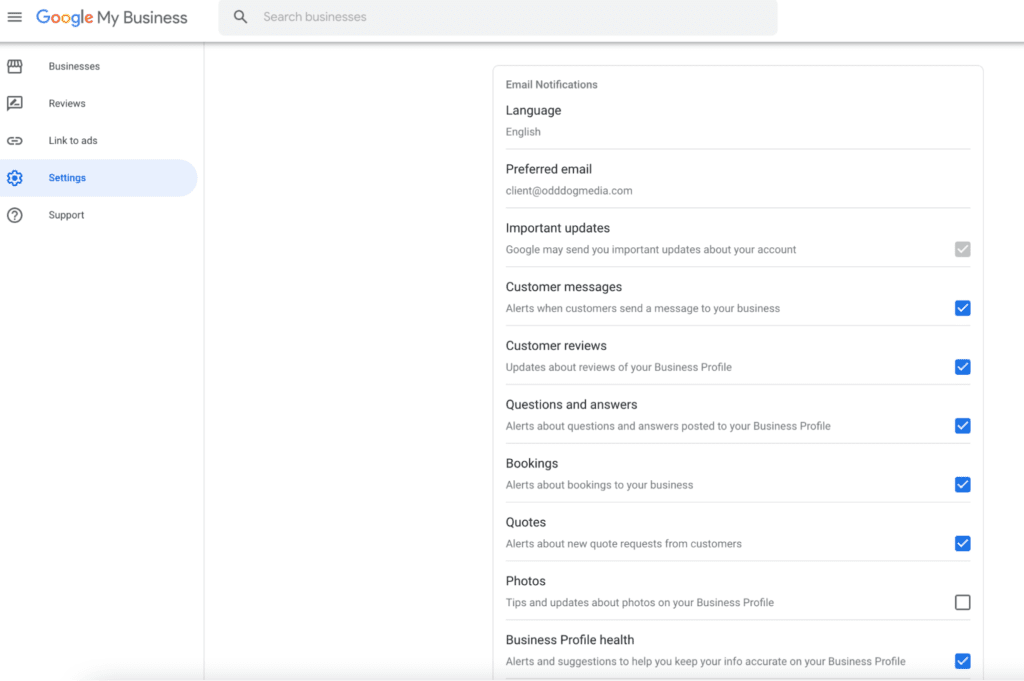Disable Customer messages alerts checkbox

pyautogui.click(x=962, y=308)
